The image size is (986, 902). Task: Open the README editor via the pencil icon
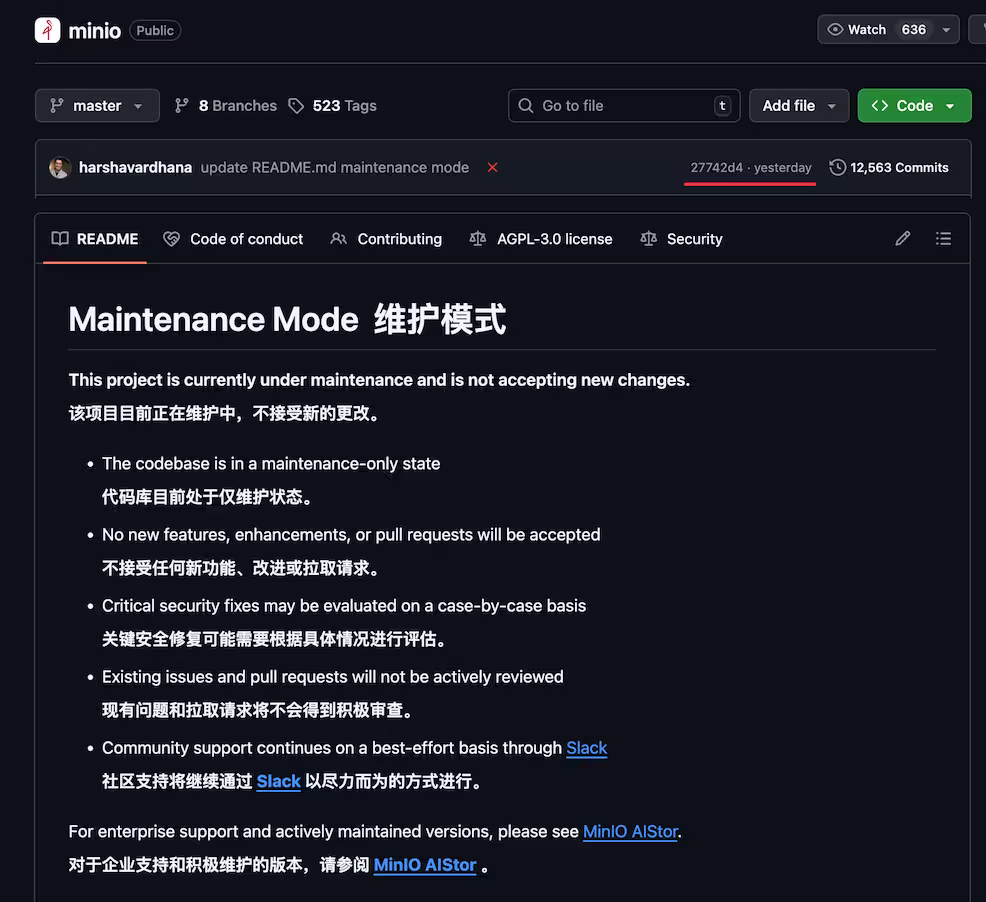902,238
